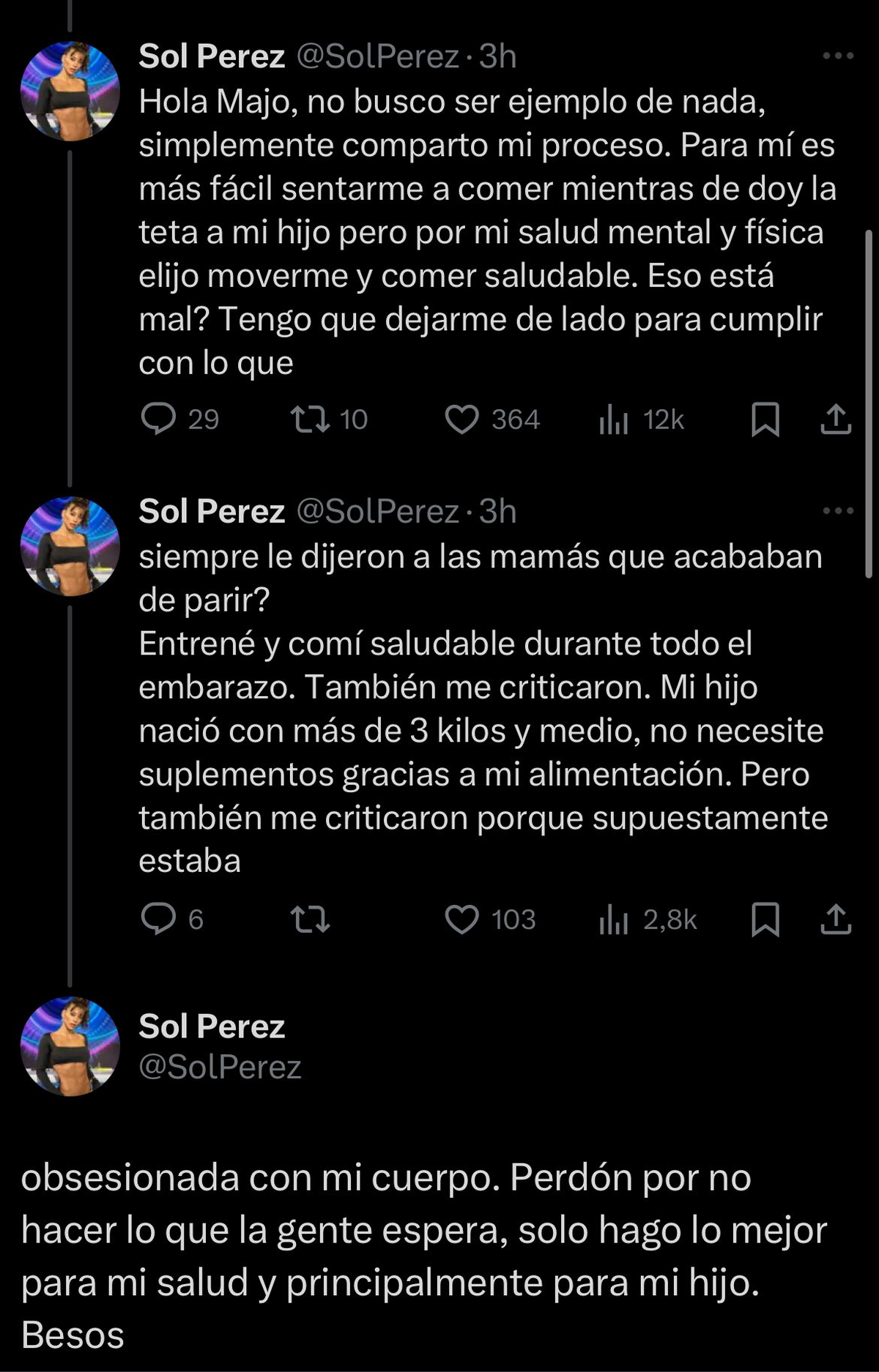Image resolution: width=879 pixels, height=1372 pixels.
Task: Bookmark the second tweet about embarazo
Action: (765, 920)
